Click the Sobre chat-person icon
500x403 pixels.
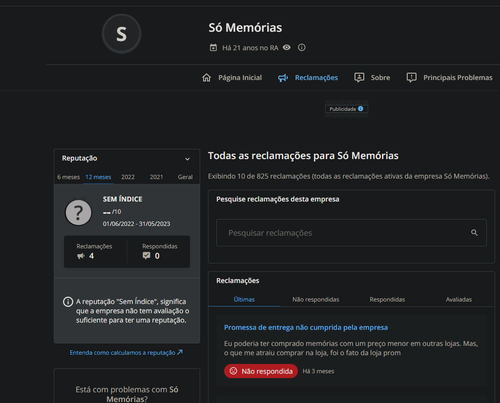click(x=359, y=78)
